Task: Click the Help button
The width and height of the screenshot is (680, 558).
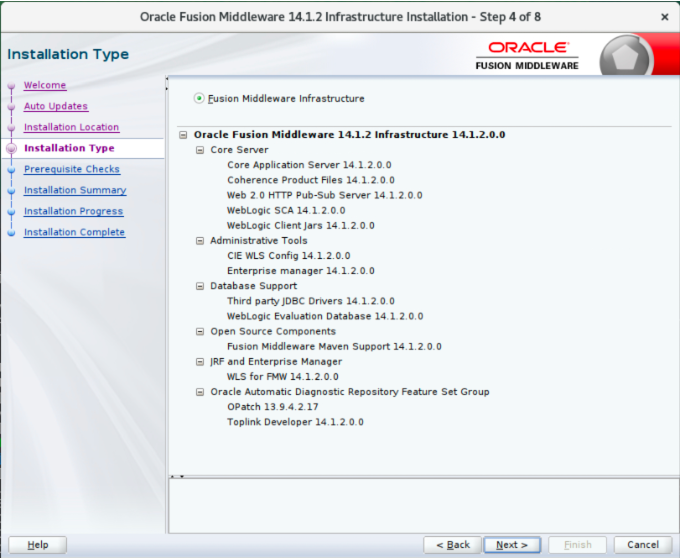Action: tap(38, 545)
